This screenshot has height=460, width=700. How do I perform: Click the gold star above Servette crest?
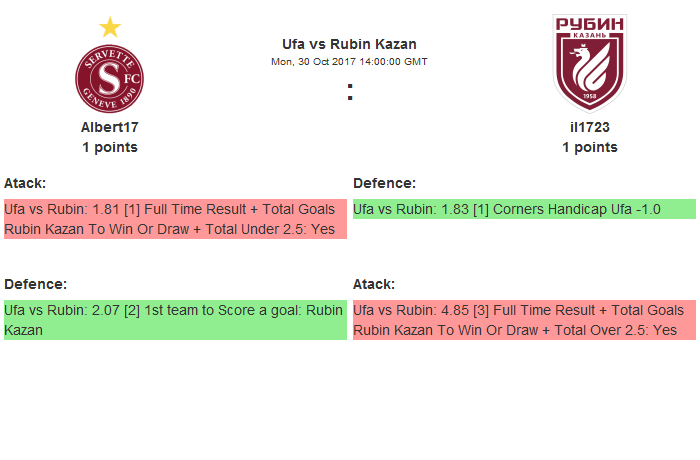pyautogui.click(x=110, y=27)
